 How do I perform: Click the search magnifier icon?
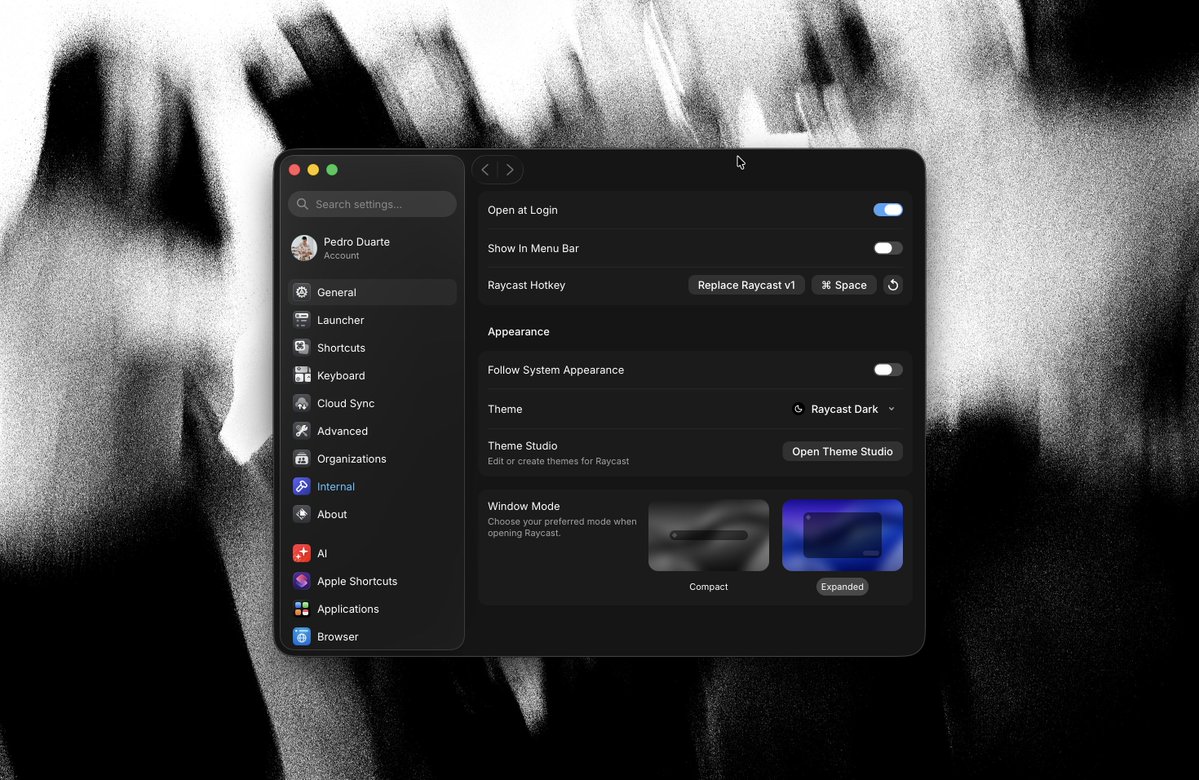click(303, 204)
